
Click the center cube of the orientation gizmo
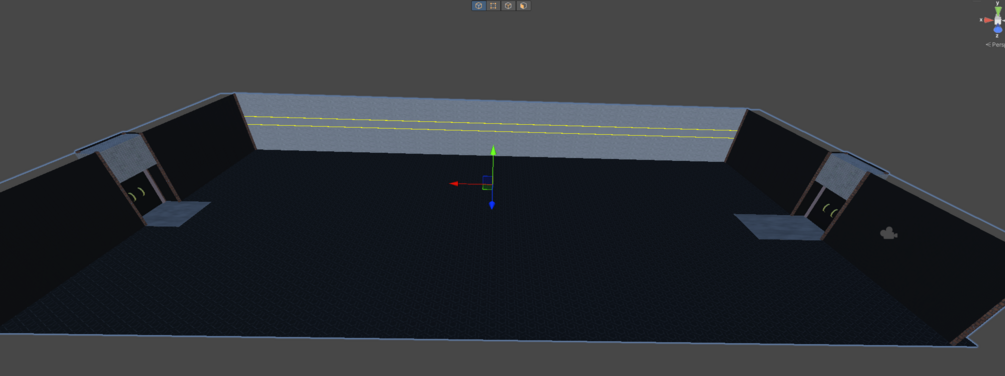[998, 20]
